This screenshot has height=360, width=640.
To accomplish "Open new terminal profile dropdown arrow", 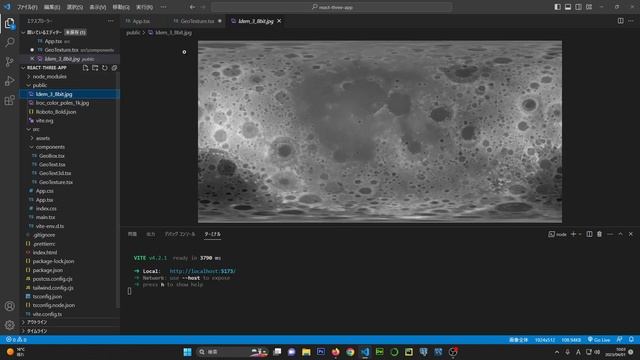I will pos(580,234).
